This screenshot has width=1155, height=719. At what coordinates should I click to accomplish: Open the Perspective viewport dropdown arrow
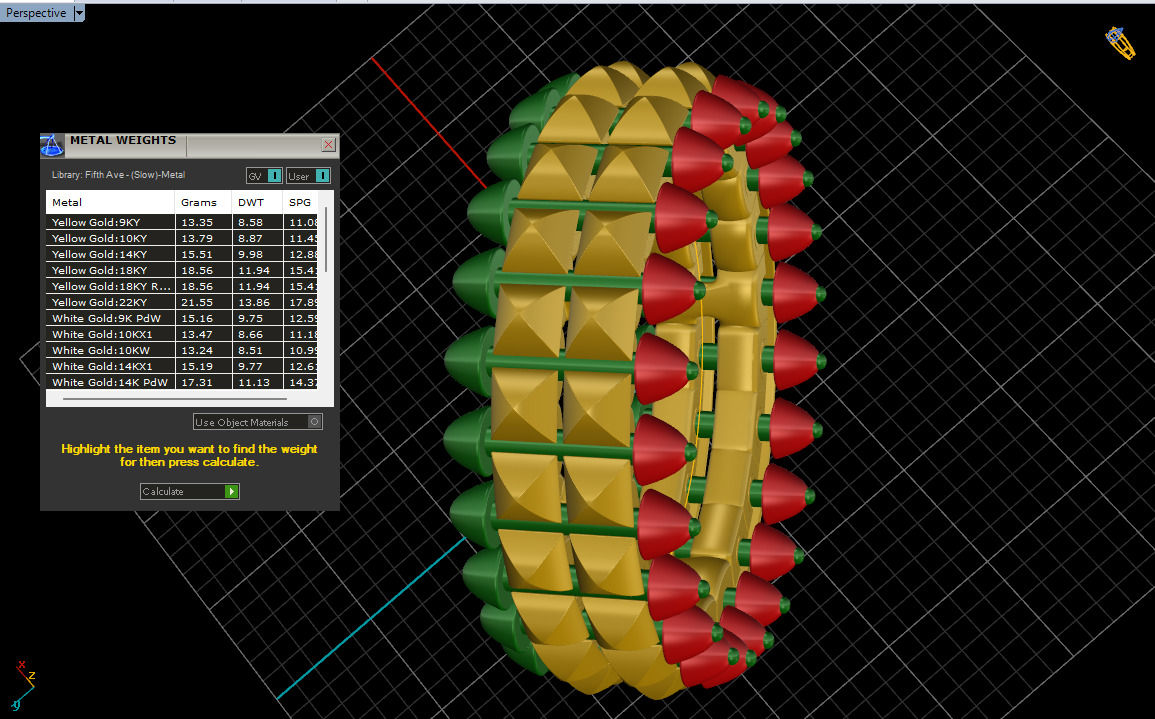point(80,13)
